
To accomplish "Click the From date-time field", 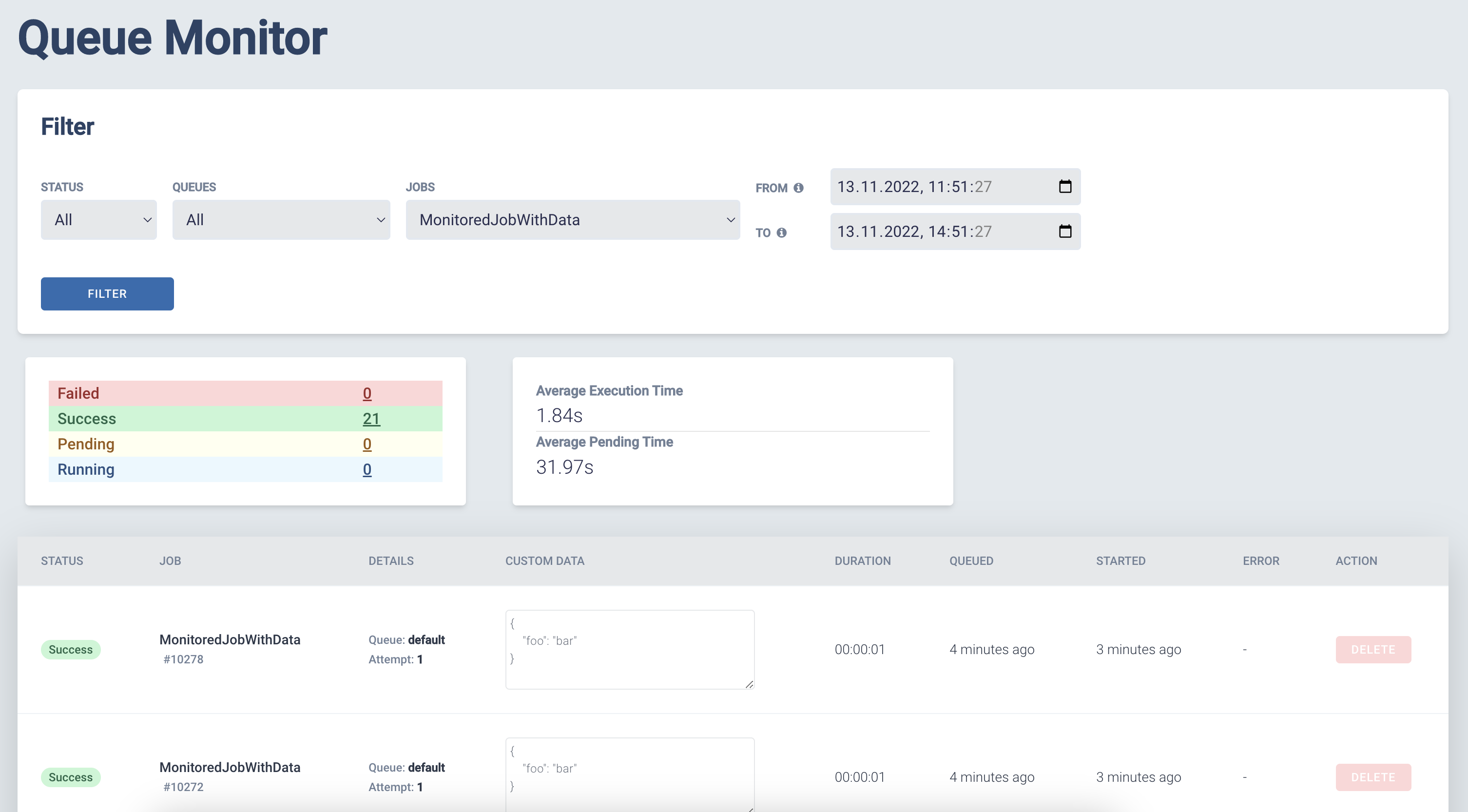I will 935,187.
